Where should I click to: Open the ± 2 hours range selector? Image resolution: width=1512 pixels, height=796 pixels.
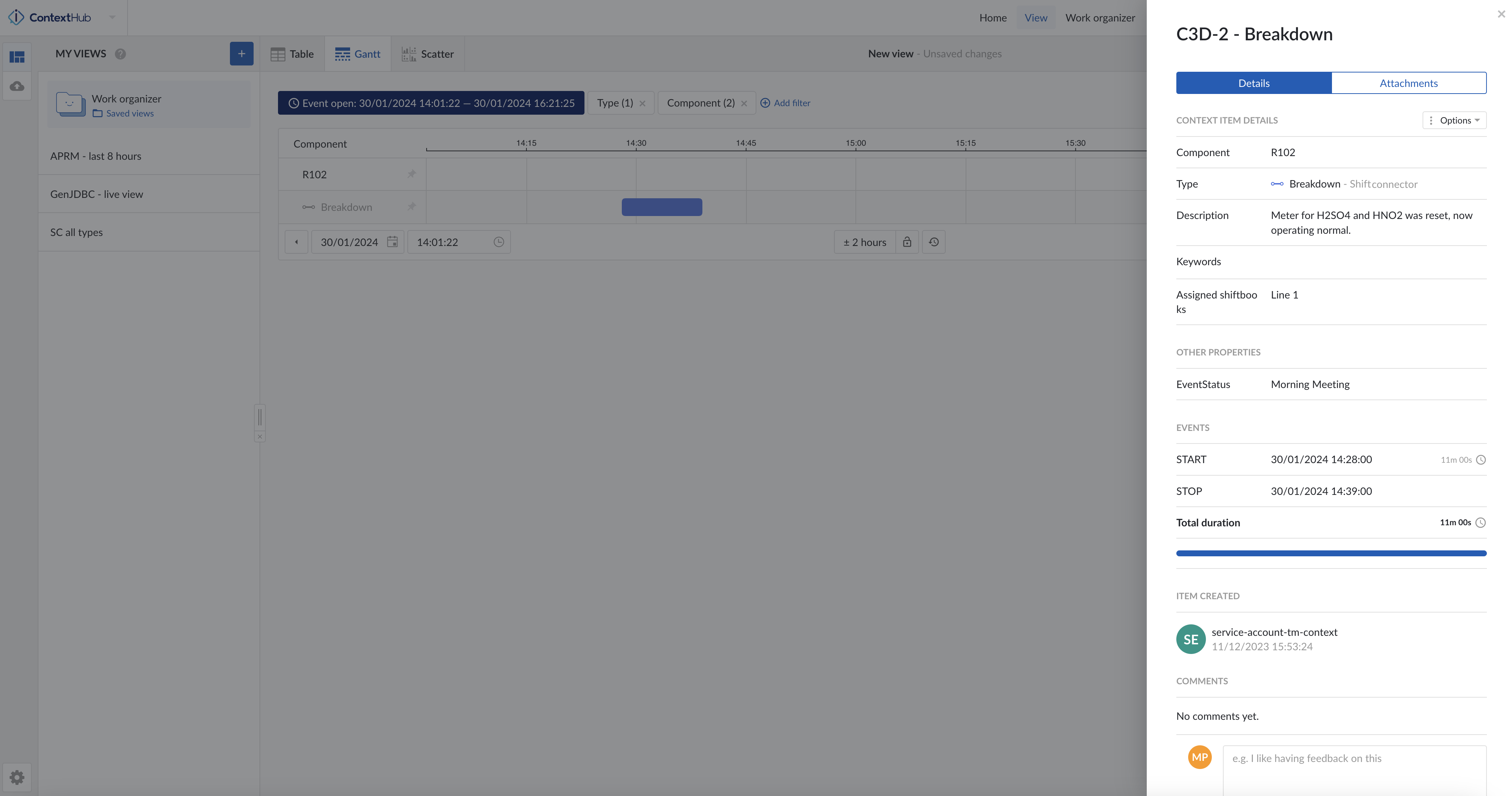[x=864, y=242]
